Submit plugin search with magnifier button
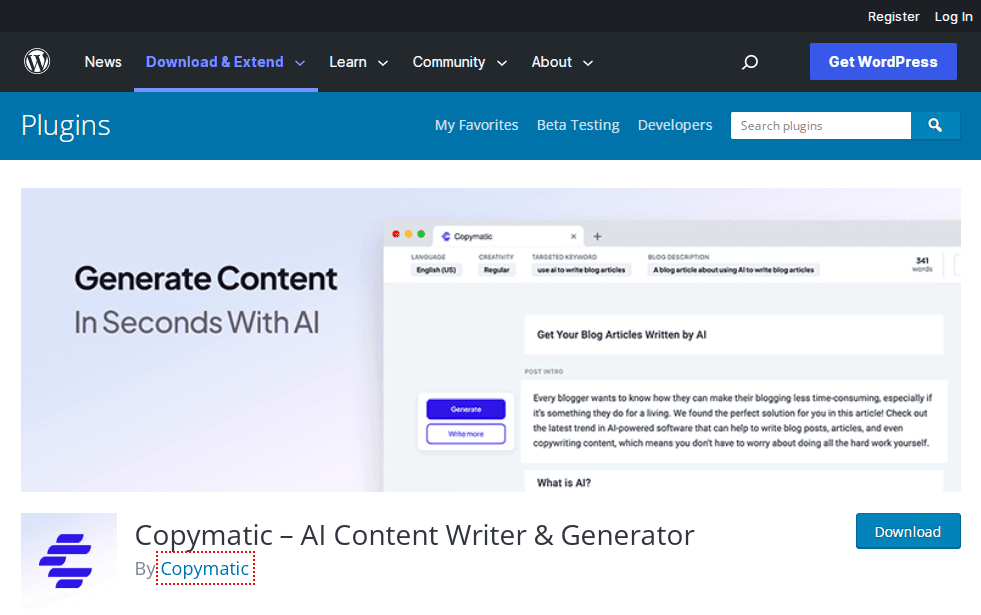Screen dimensions: 981x615 tap(935, 126)
